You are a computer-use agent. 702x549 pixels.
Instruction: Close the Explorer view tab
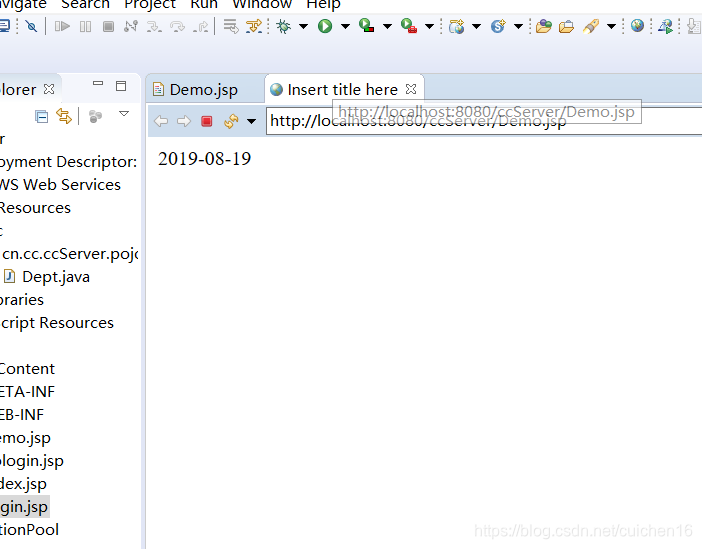[x=49, y=89]
